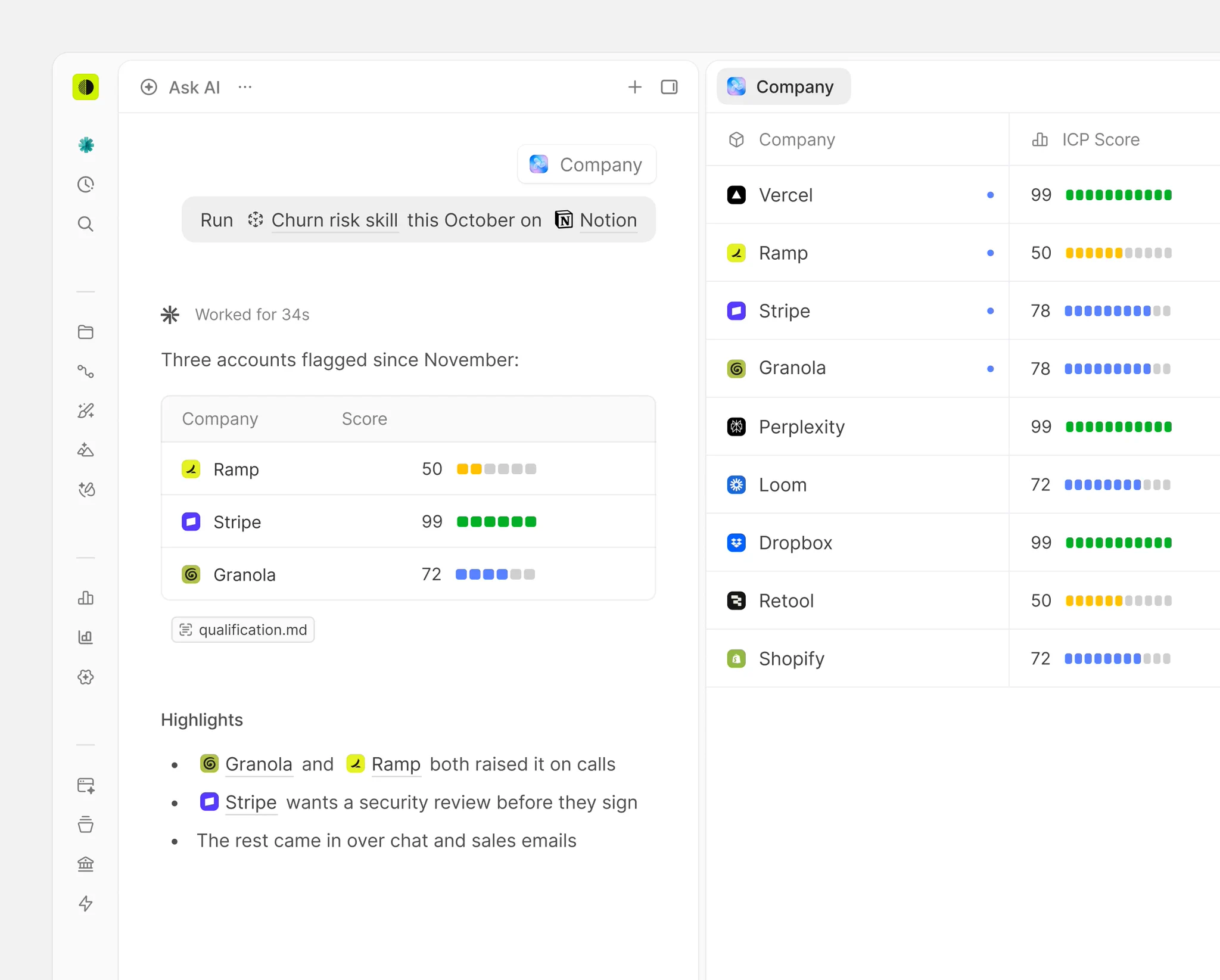Click Granola row in flagged accounts table
The width and height of the screenshot is (1220, 980).
(409, 574)
